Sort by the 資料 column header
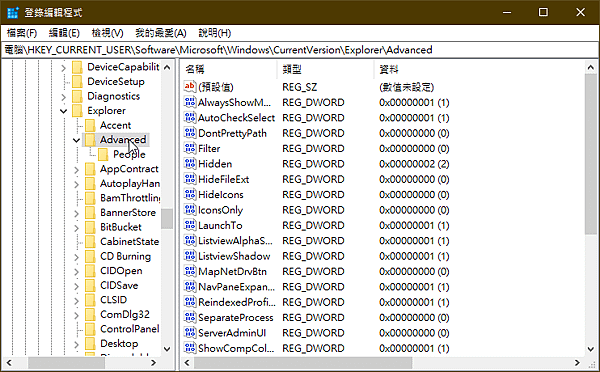This screenshot has height=372, width=600. coord(479,69)
